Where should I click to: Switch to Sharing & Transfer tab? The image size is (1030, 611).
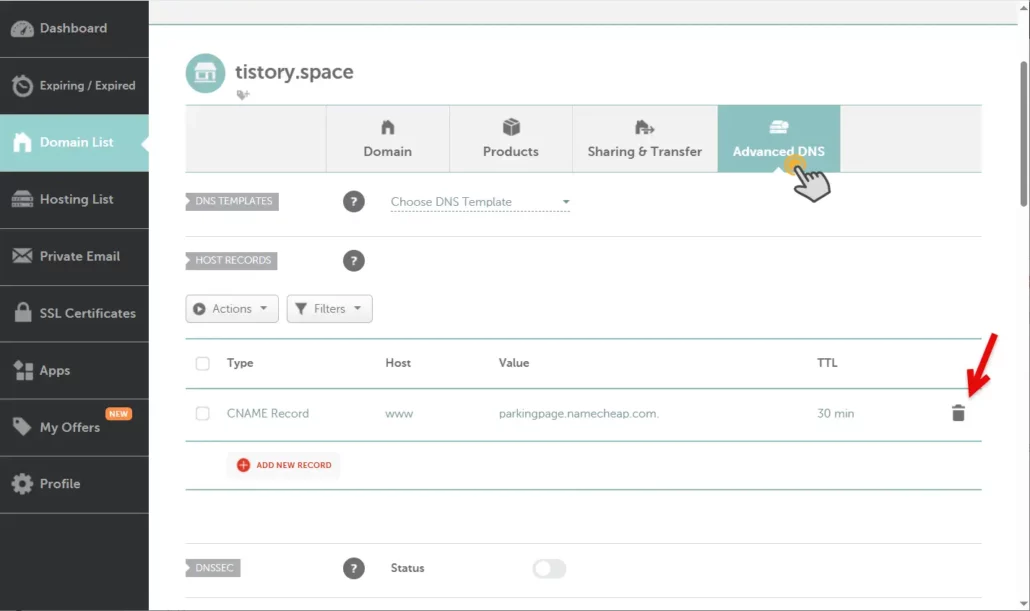[x=644, y=139]
